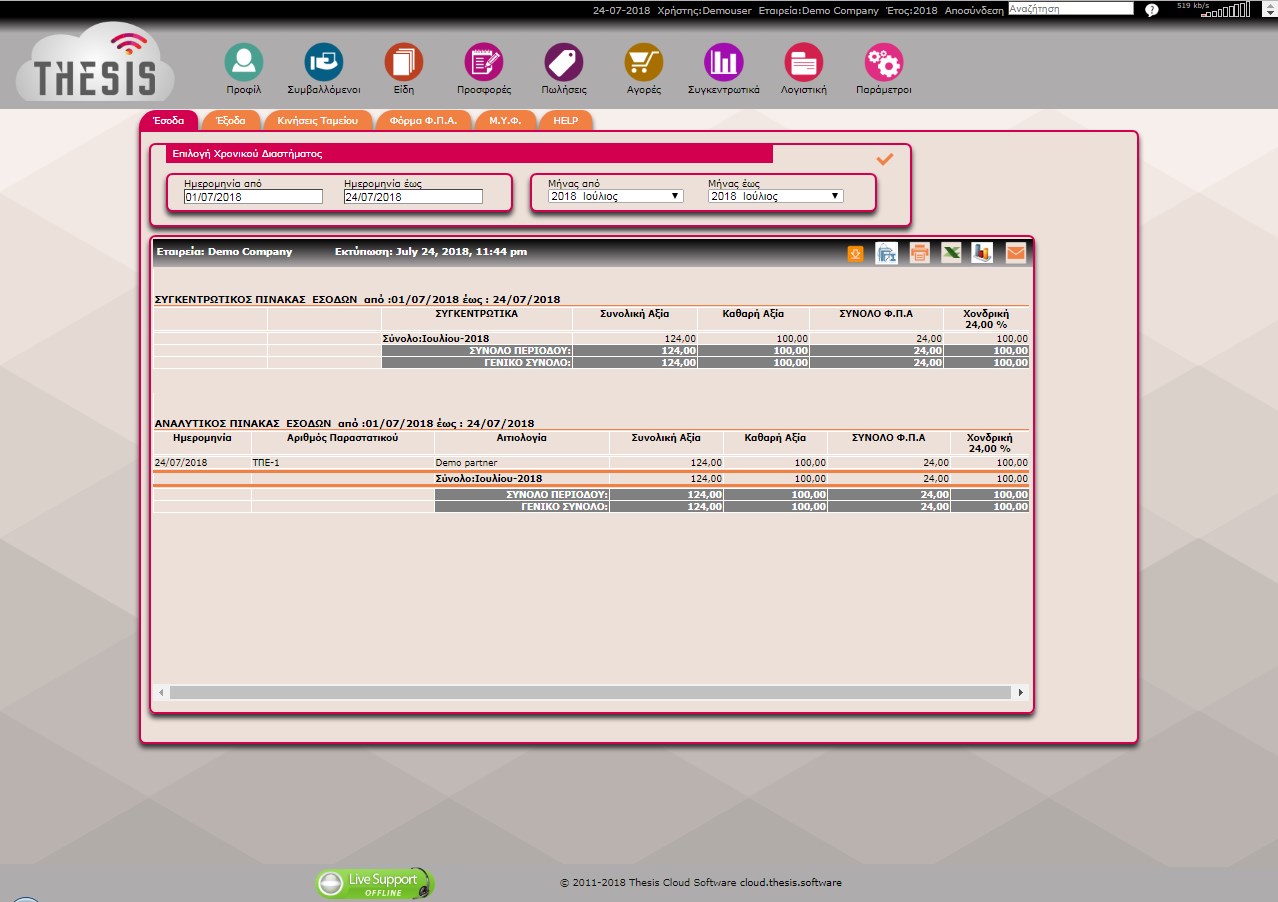Open the Live Support offline button
Screen dimensions: 1278x902
376,883
